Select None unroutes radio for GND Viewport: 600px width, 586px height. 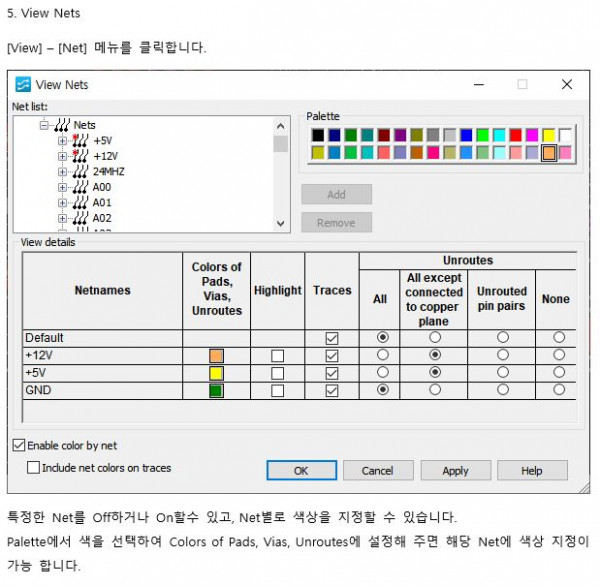tap(558, 390)
